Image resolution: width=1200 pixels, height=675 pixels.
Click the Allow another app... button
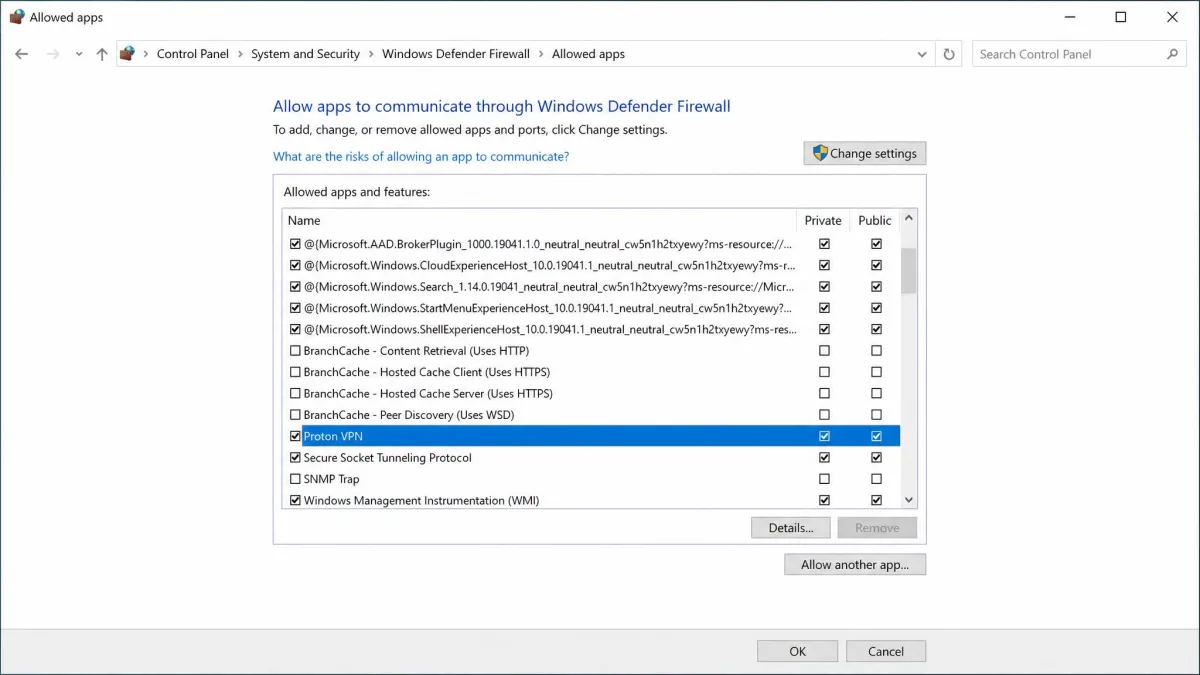[x=855, y=565]
